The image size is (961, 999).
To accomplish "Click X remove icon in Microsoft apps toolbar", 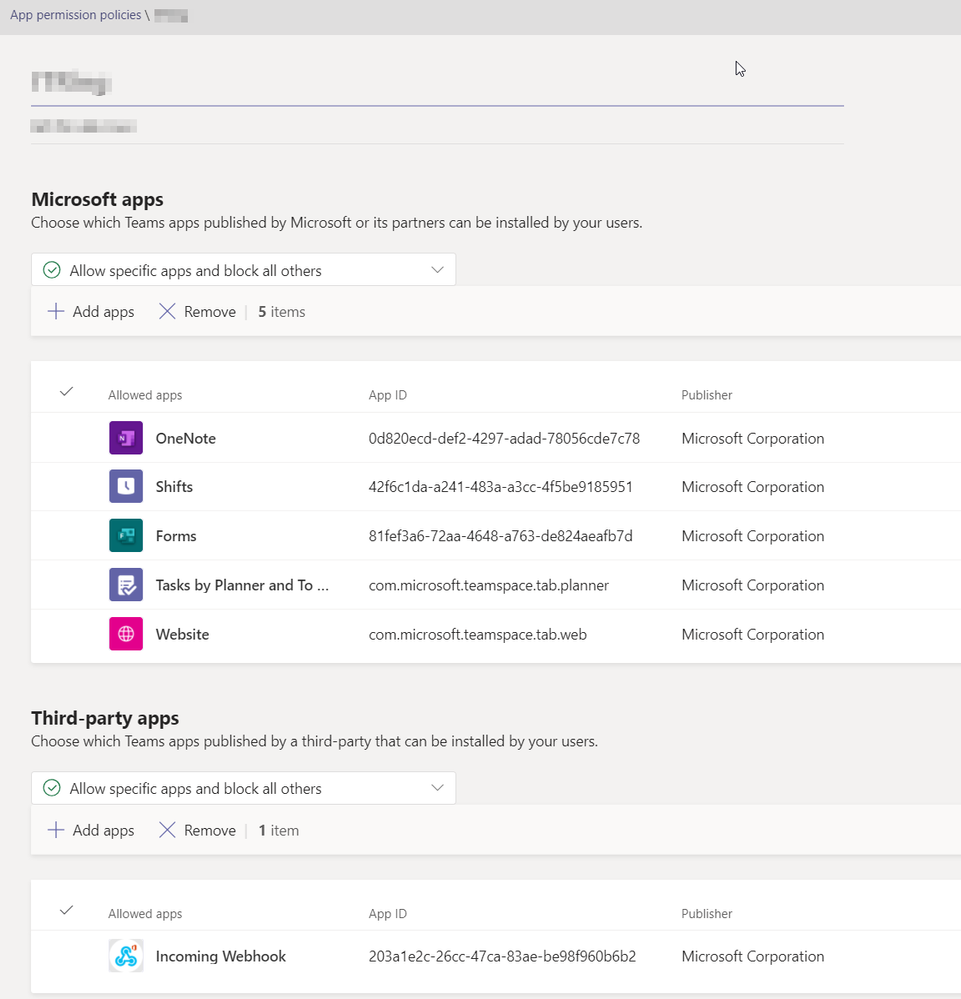I will pyautogui.click(x=167, y=311).
